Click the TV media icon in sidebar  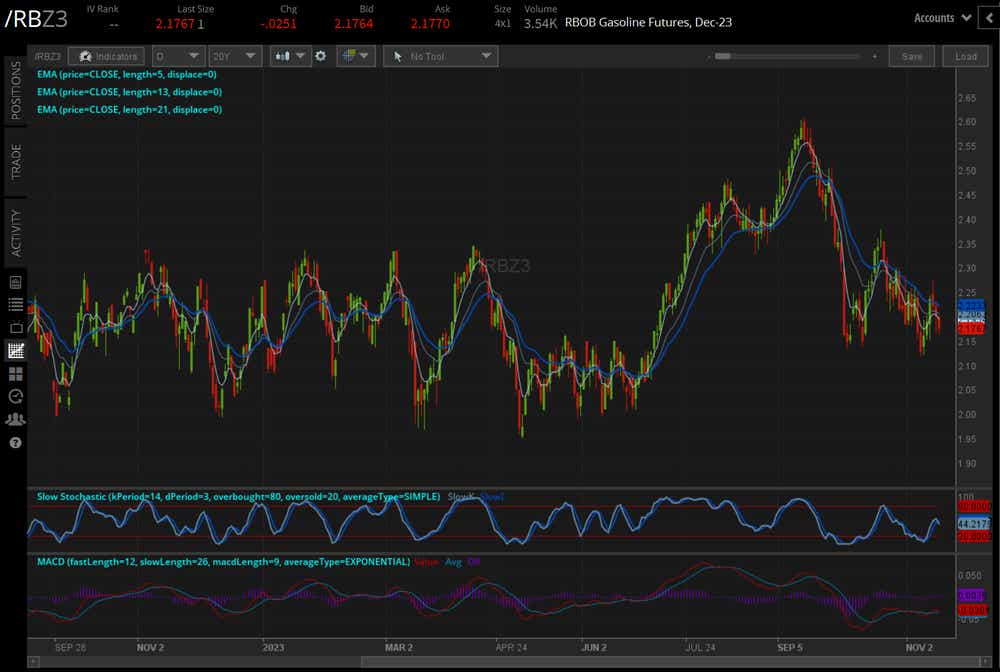pyautogui.click(x=15, y=327)
